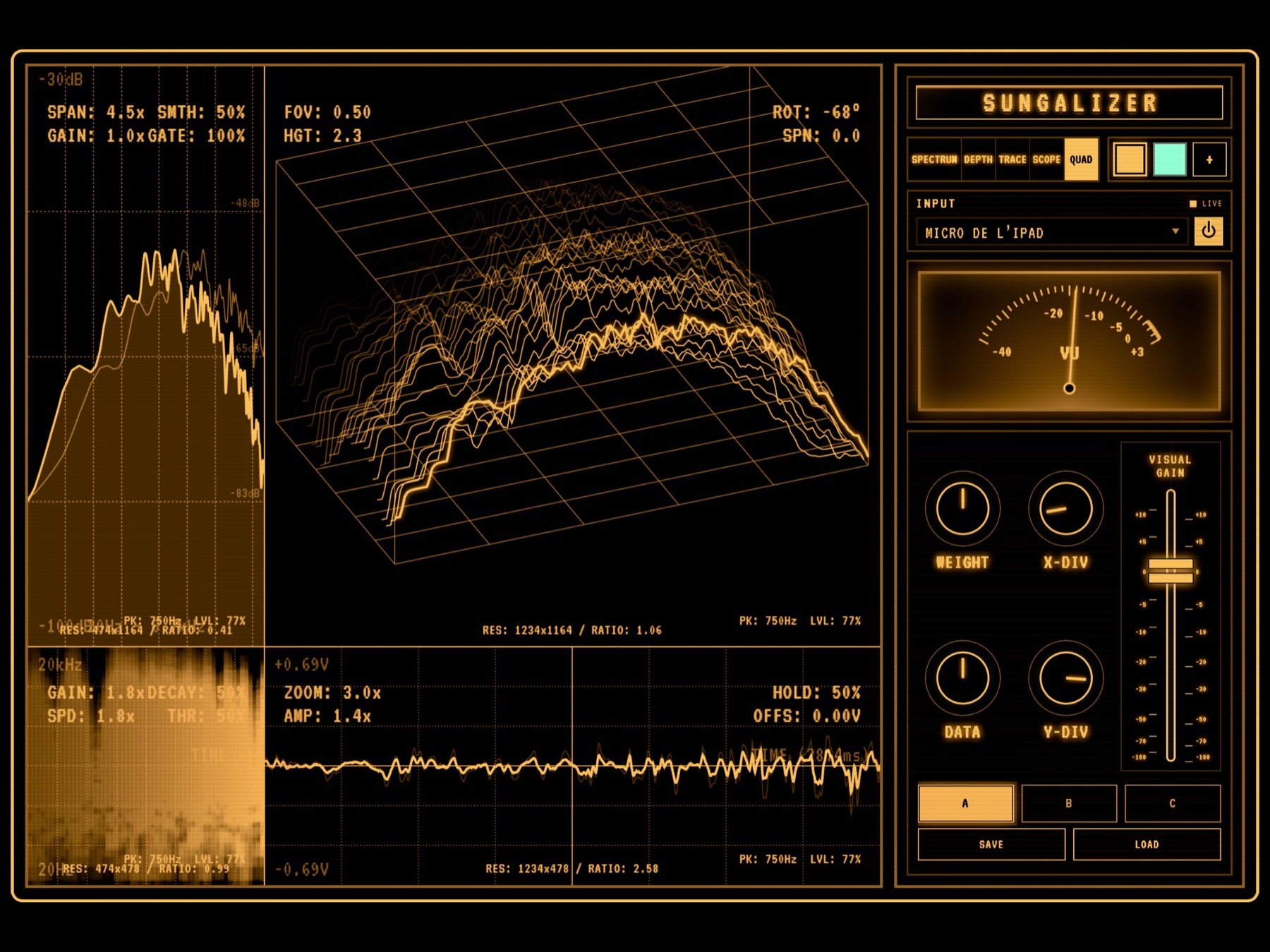Click the LOAD preset button
1270x952 pixels.
click(x=1147, y=844)
